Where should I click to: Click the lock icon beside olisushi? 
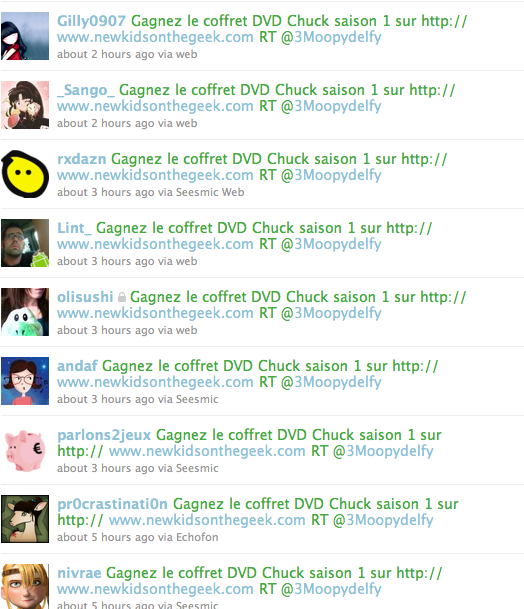coord(122,297)
